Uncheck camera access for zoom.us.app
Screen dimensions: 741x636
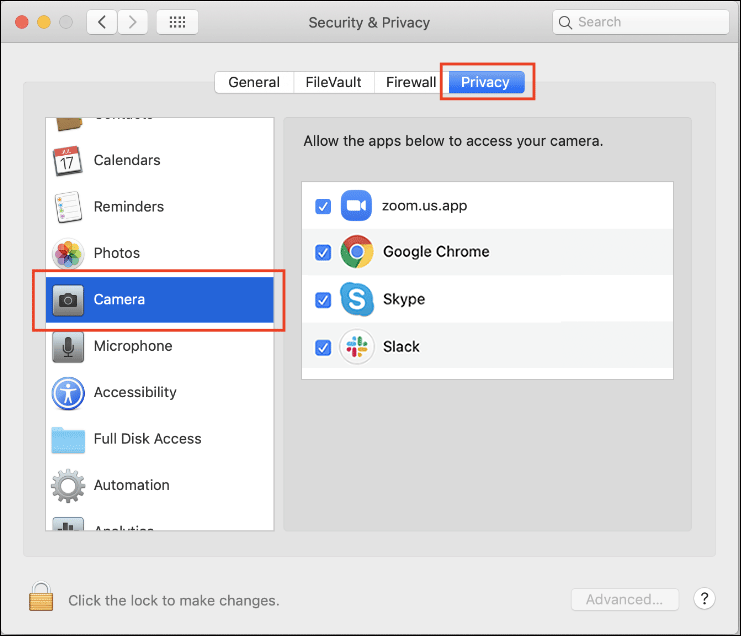coord(323,206)
